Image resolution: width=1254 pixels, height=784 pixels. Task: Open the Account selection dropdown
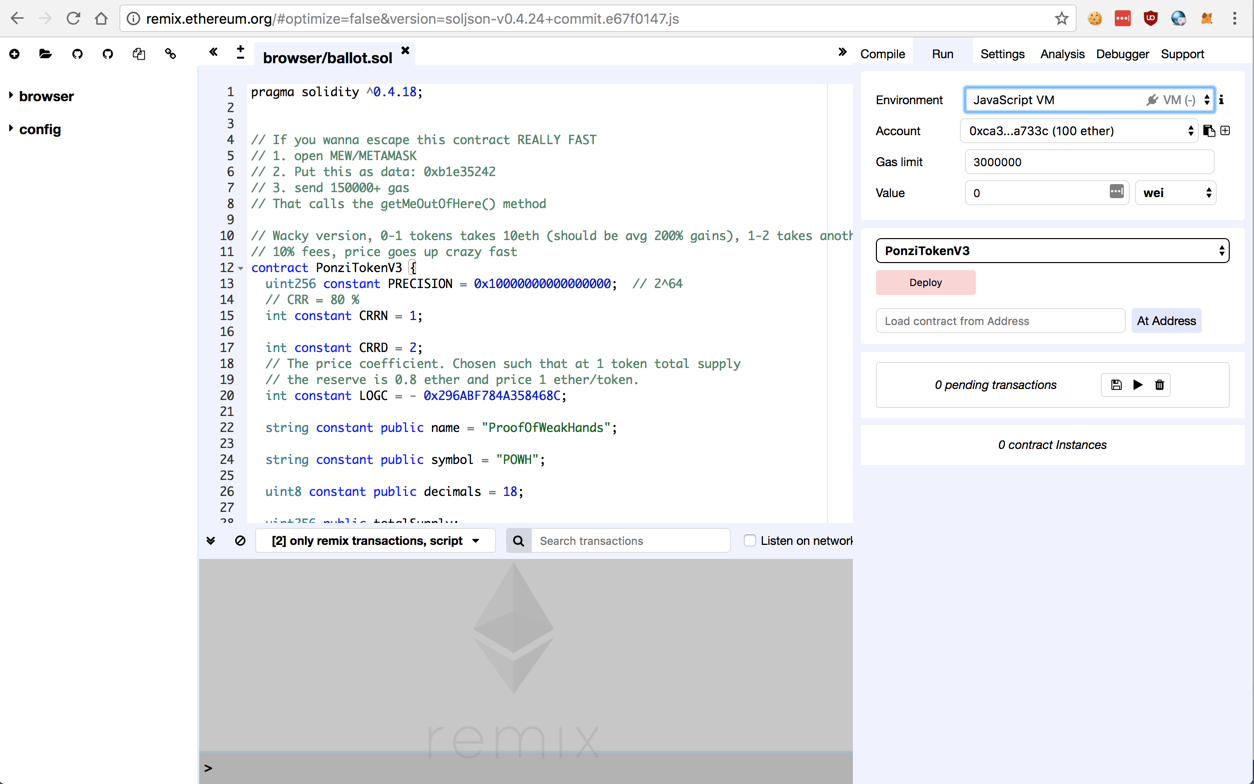1079,131
